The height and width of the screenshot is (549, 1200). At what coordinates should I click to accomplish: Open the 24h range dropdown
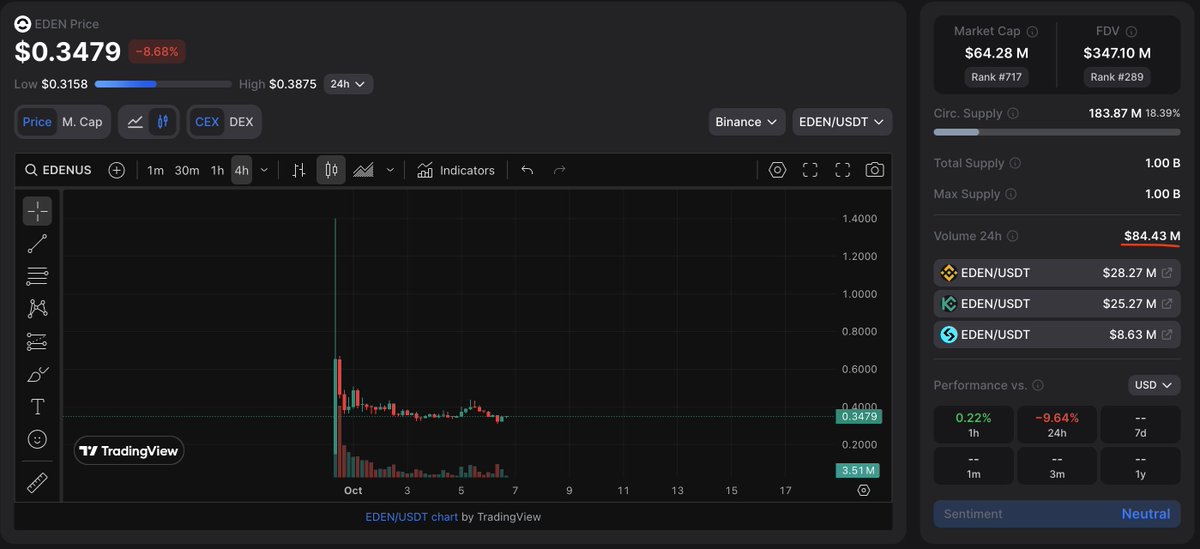(x=348, y=84)
